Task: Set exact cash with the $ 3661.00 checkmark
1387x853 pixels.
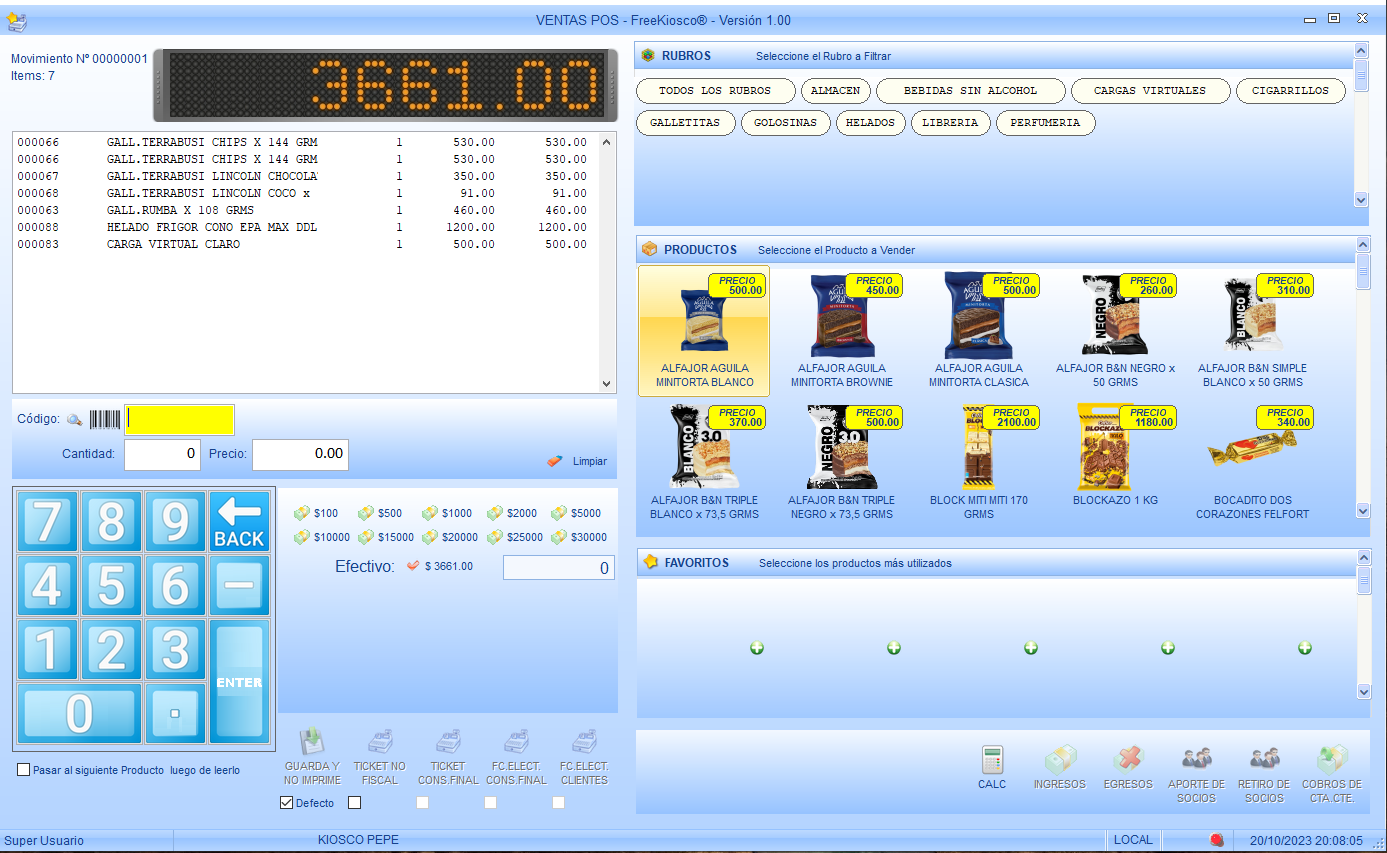Action: click(440, 566)
